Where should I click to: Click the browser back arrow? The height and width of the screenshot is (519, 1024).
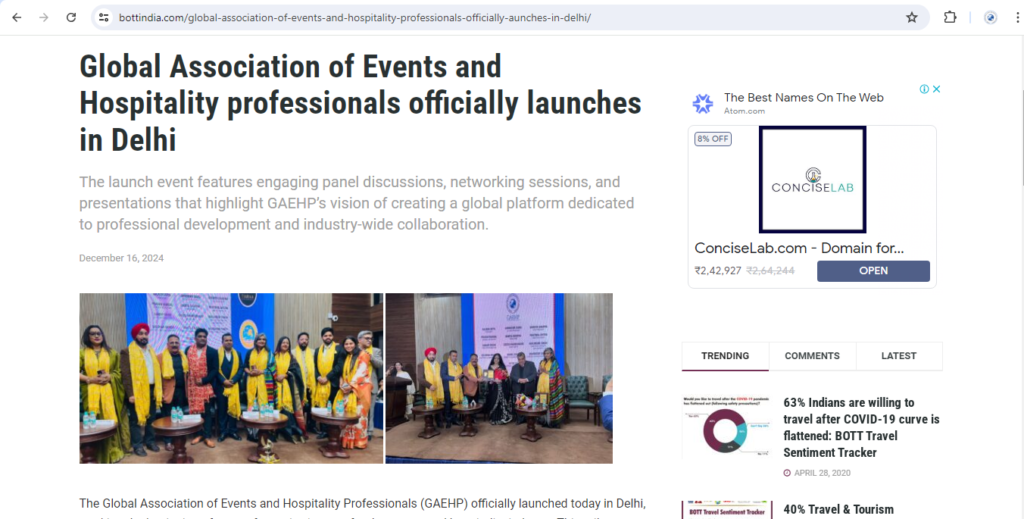click(17, 18)
